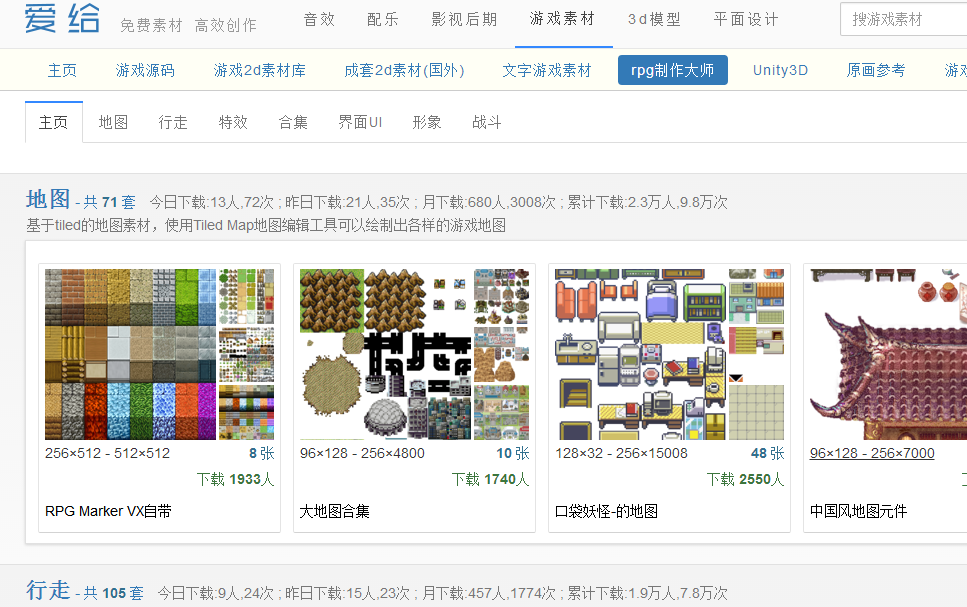Click the 口袋妖怪-的地图 title
This screenshot has height=607, width=967.
click(607, 511)
